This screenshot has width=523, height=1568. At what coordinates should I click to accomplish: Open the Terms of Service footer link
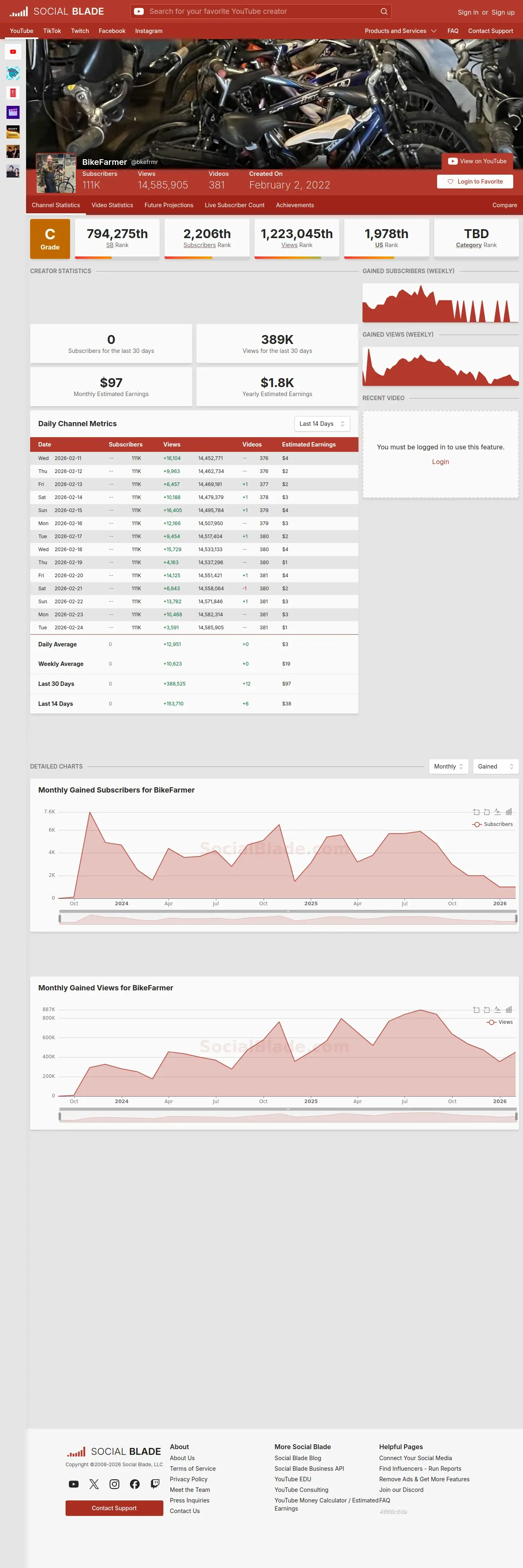pos(192,1469)
